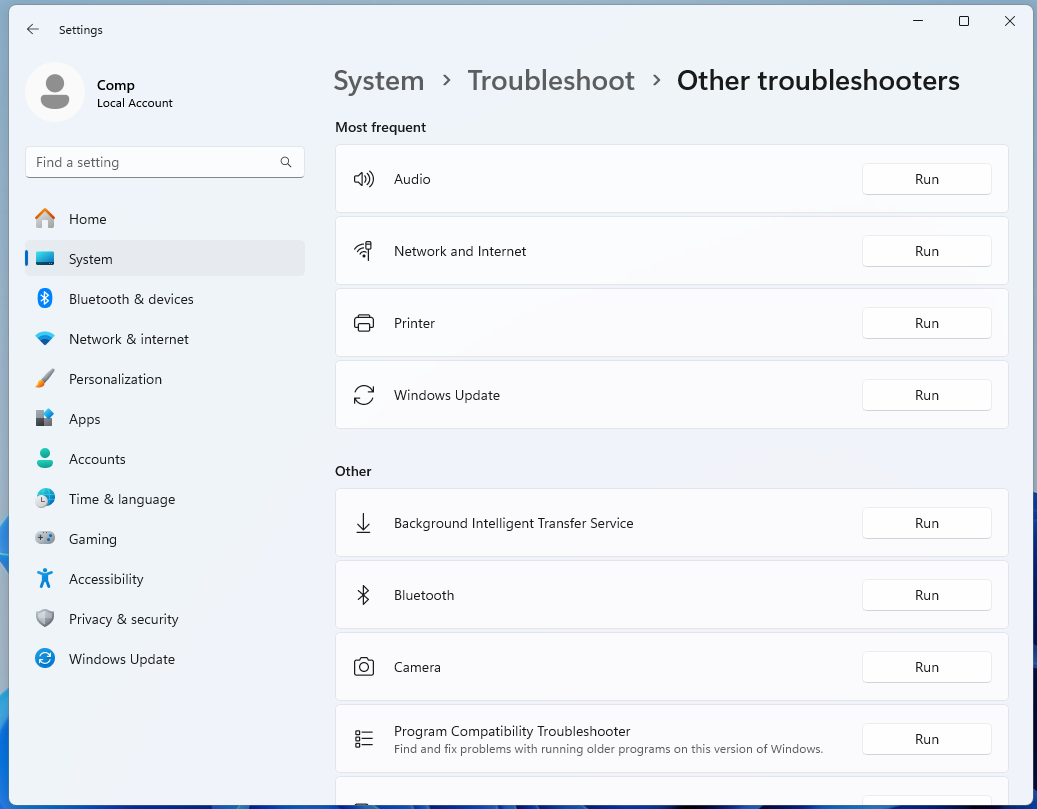
Task: Select System in the sidebar
Action: (x=165, y=259)
